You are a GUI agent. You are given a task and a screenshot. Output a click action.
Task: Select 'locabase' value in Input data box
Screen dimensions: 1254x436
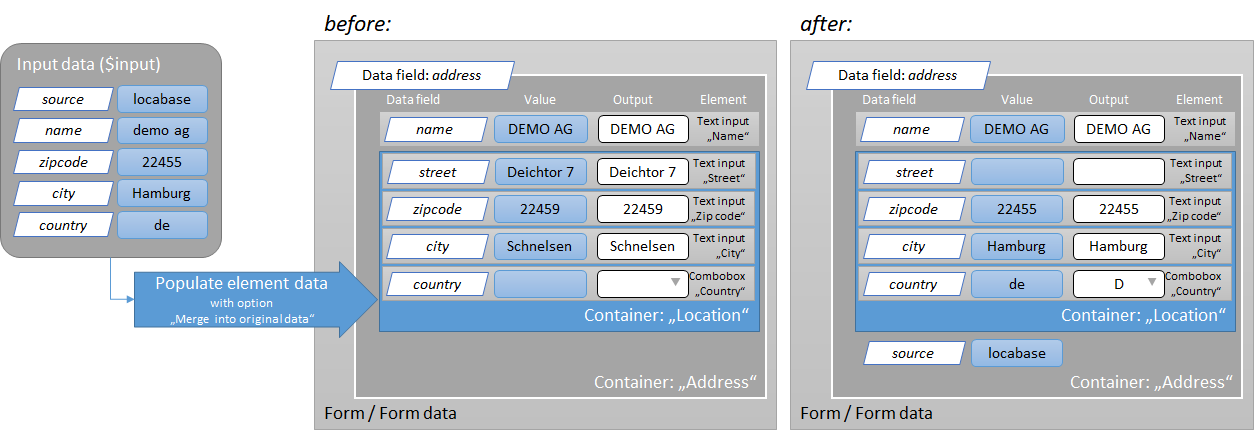pyautogui.click(x=163, y=99)
